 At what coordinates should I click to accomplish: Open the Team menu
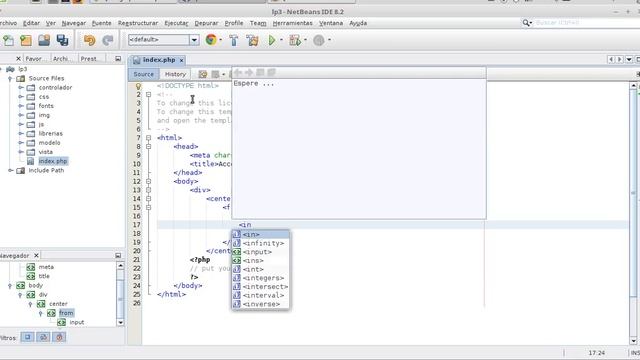point(258,23)
